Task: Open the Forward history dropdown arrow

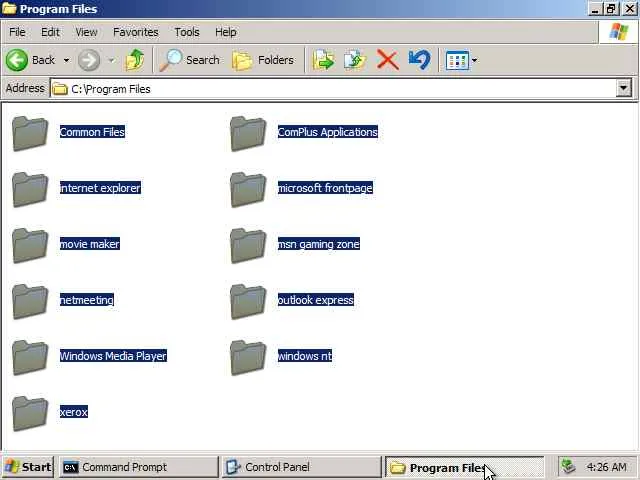Action: coord(111,60)
